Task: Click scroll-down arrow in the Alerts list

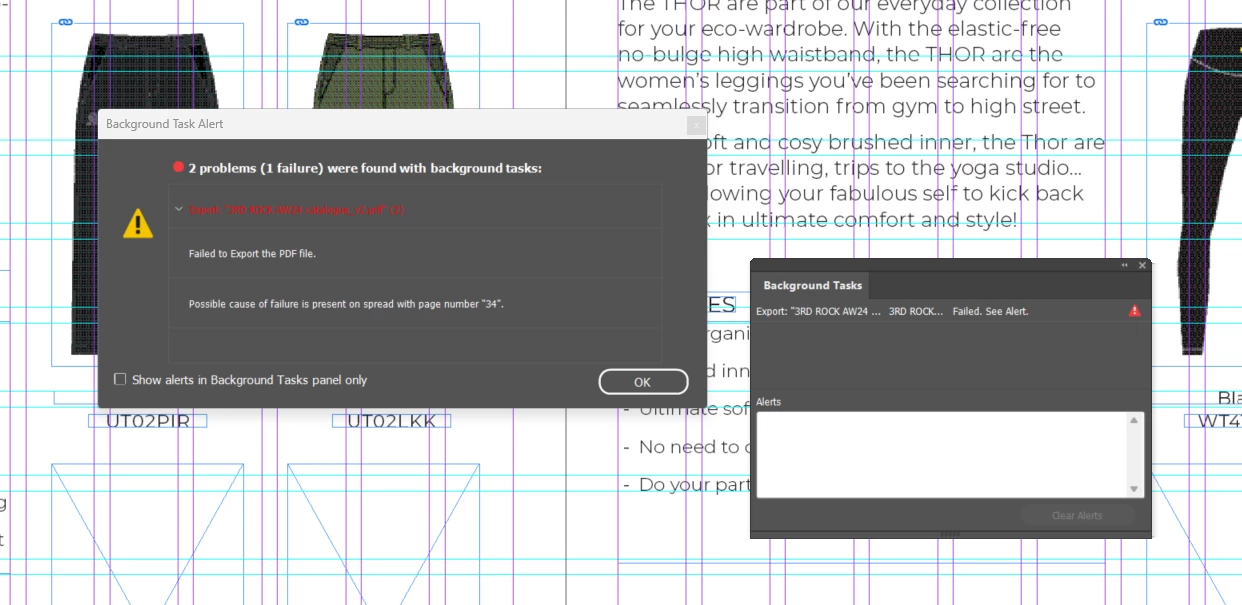Action: (1134, 489)
